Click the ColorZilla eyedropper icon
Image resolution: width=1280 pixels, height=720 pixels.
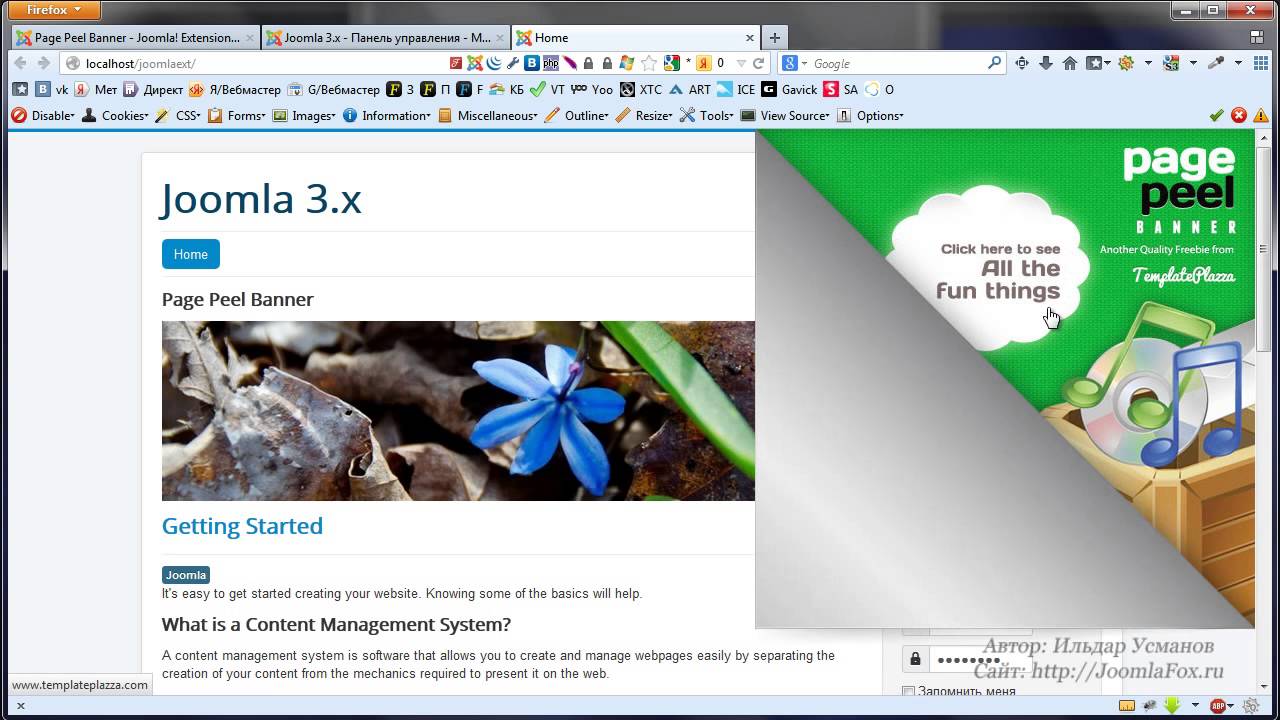[x=1216, y=63]
